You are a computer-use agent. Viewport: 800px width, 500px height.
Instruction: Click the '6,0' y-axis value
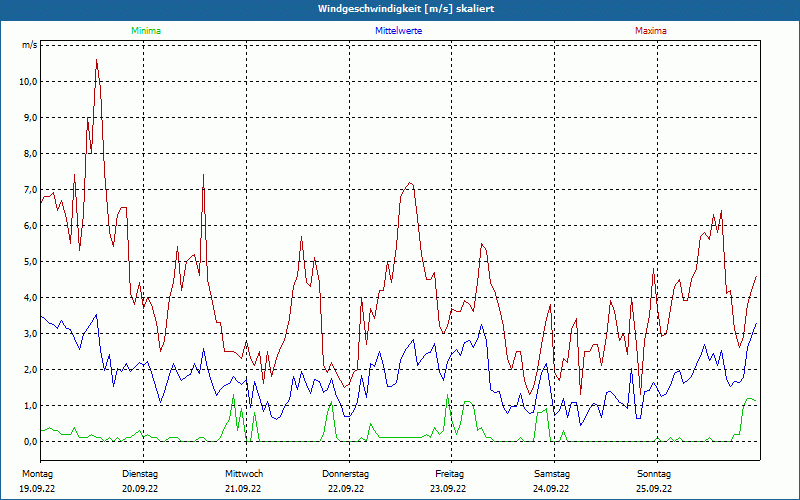(x=30, y=226)
